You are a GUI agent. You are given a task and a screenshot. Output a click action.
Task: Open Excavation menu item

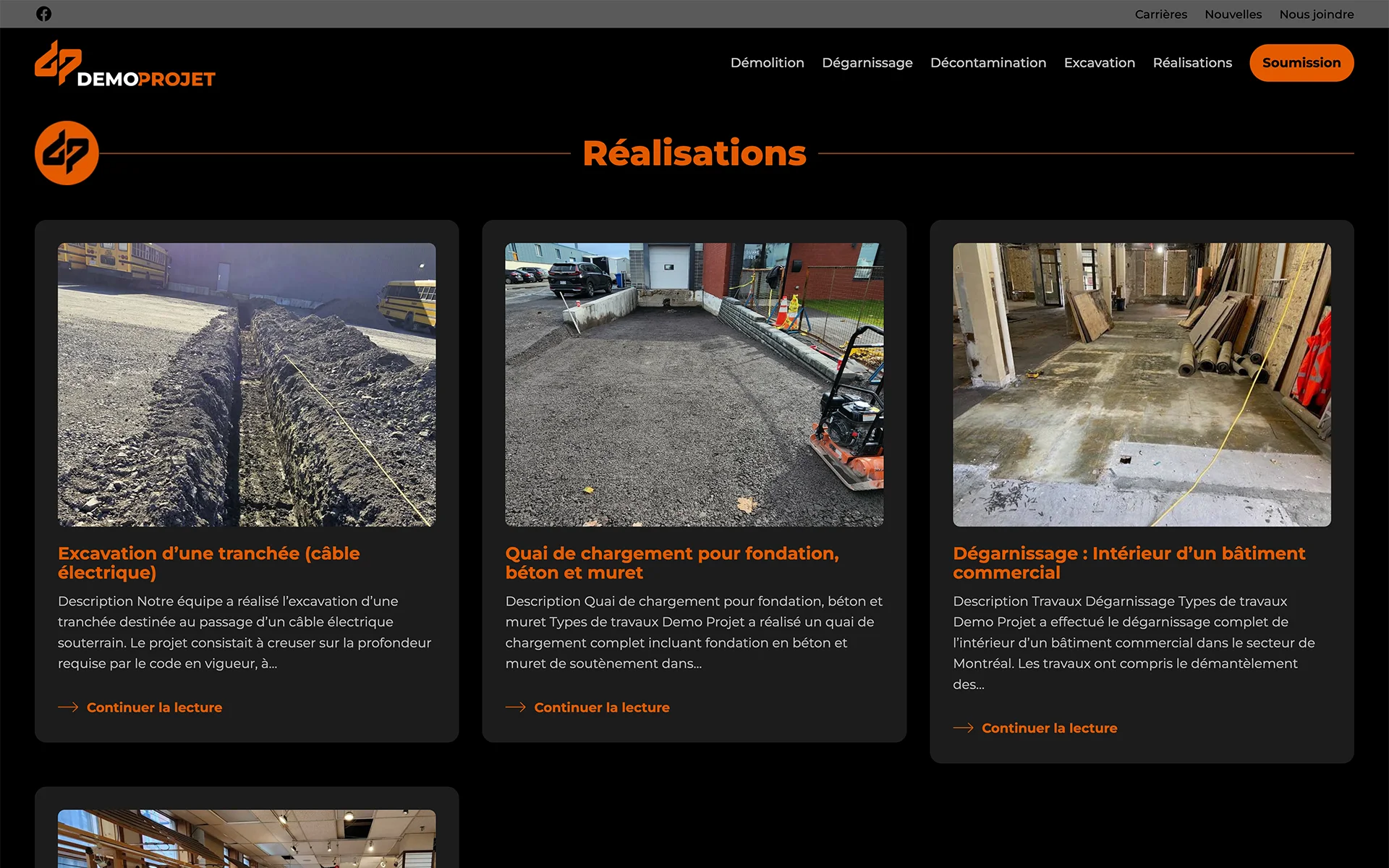click(x=1099, y=63)
